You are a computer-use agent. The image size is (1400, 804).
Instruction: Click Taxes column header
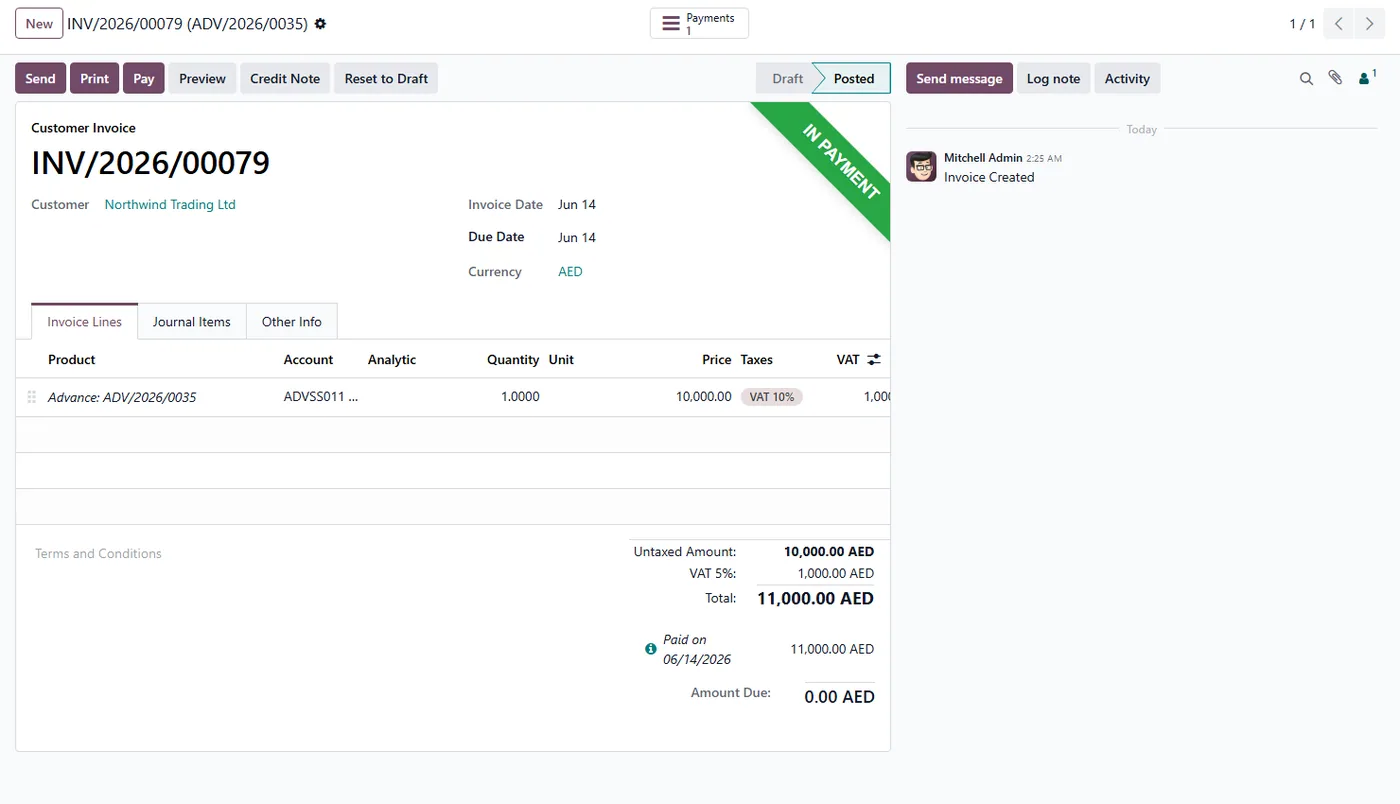pos(757,359)
